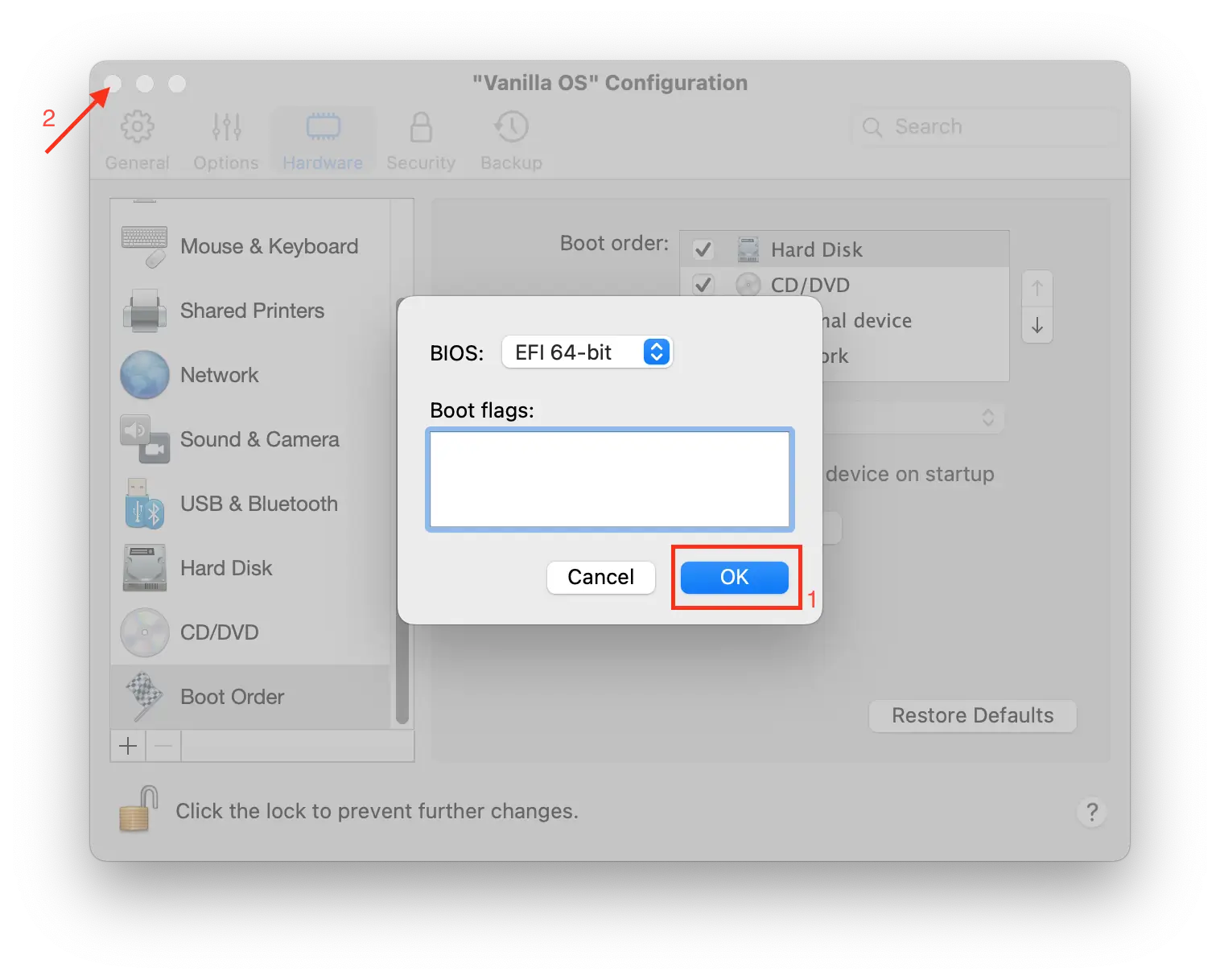Click the Options sliders icon
Viewport: 1220px width, 980px height.
click(x=227, y=126)
